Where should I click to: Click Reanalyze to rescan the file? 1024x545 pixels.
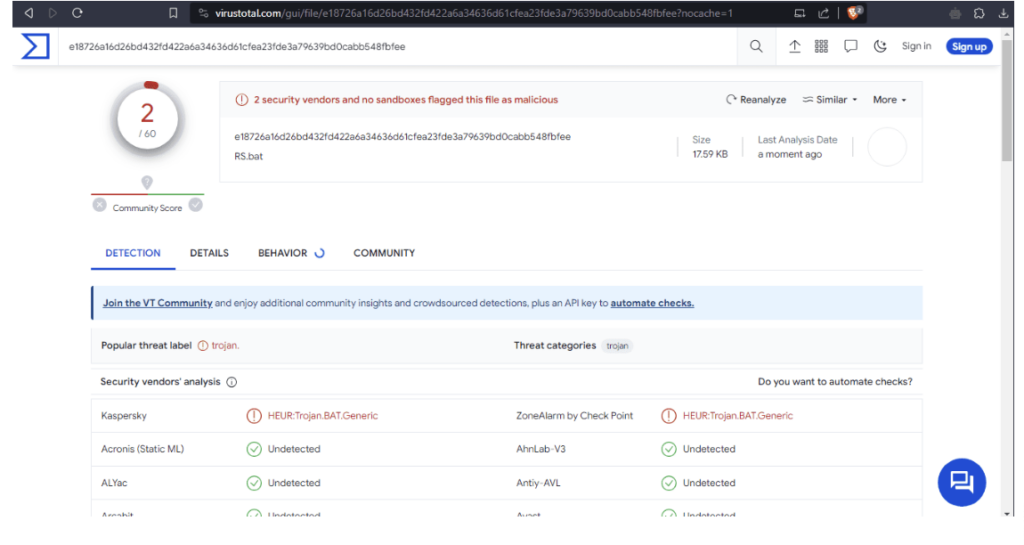[x=756, y=100]
